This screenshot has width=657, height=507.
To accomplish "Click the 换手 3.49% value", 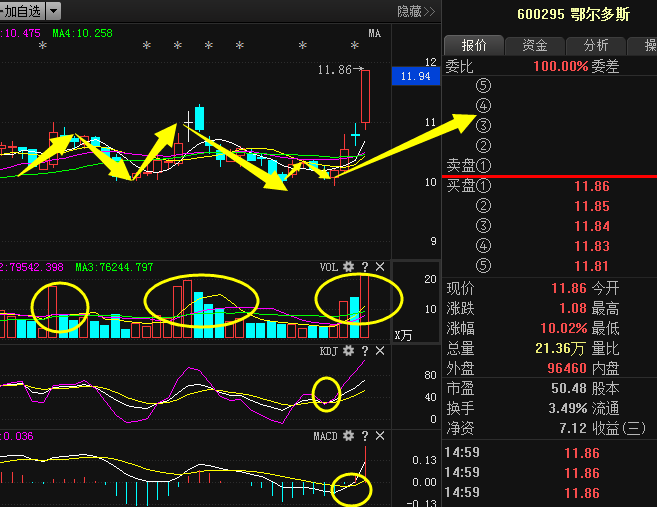I will click(x=568, y=408).
